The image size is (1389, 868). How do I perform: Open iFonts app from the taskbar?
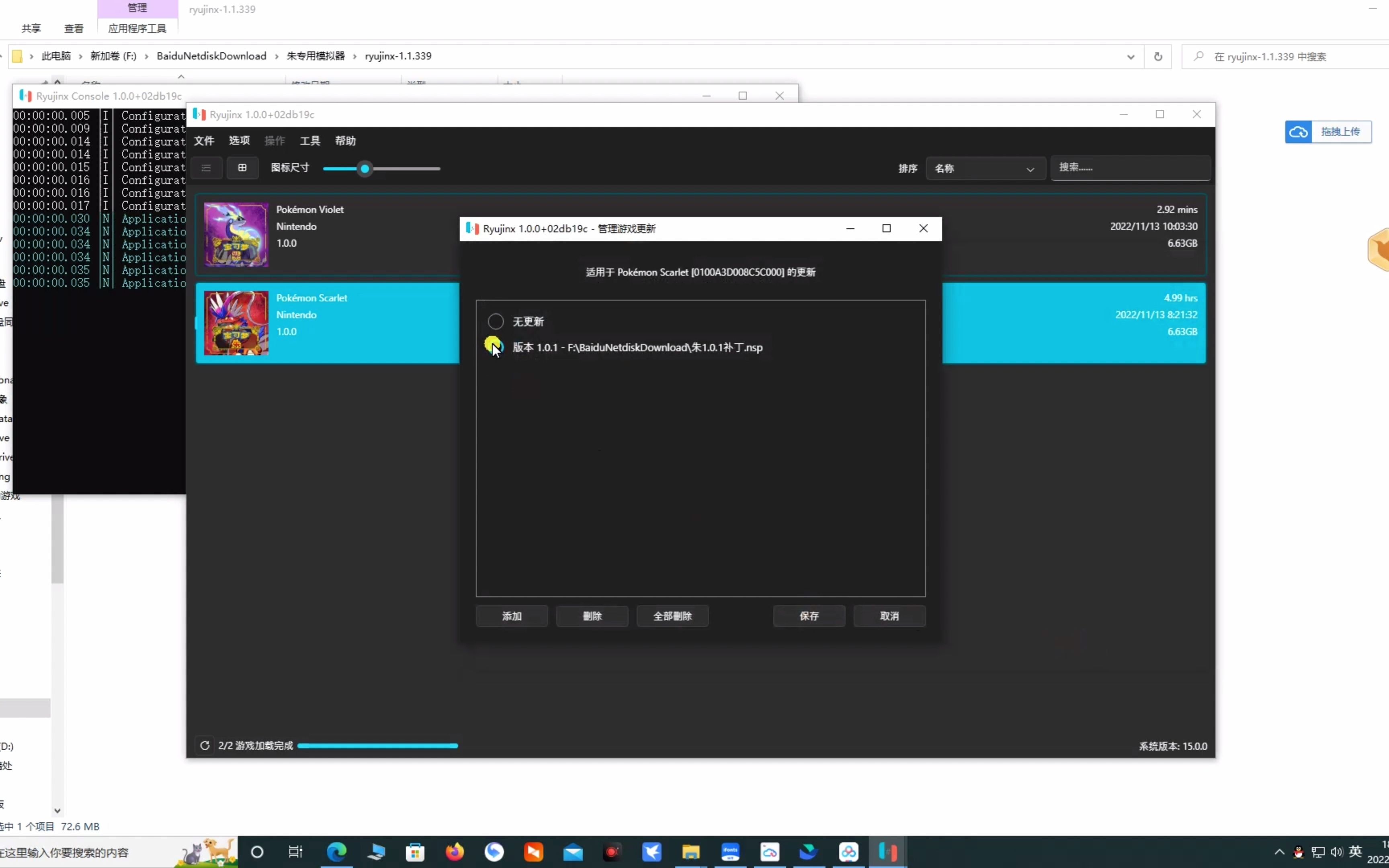[730, 852]
